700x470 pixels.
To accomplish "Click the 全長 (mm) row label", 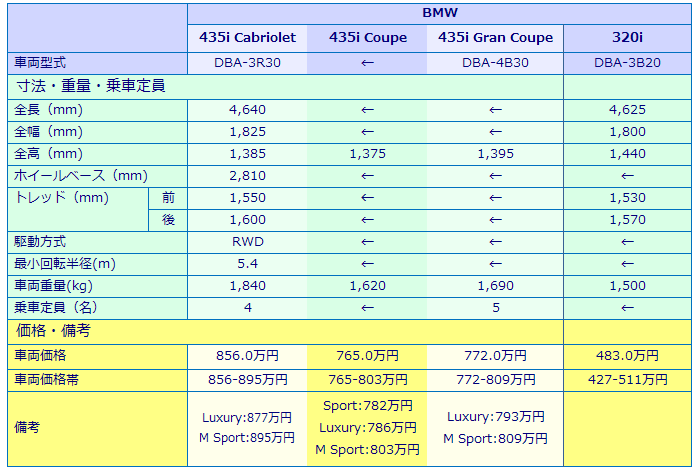I will pyautogui.click(x=97, y=110).
